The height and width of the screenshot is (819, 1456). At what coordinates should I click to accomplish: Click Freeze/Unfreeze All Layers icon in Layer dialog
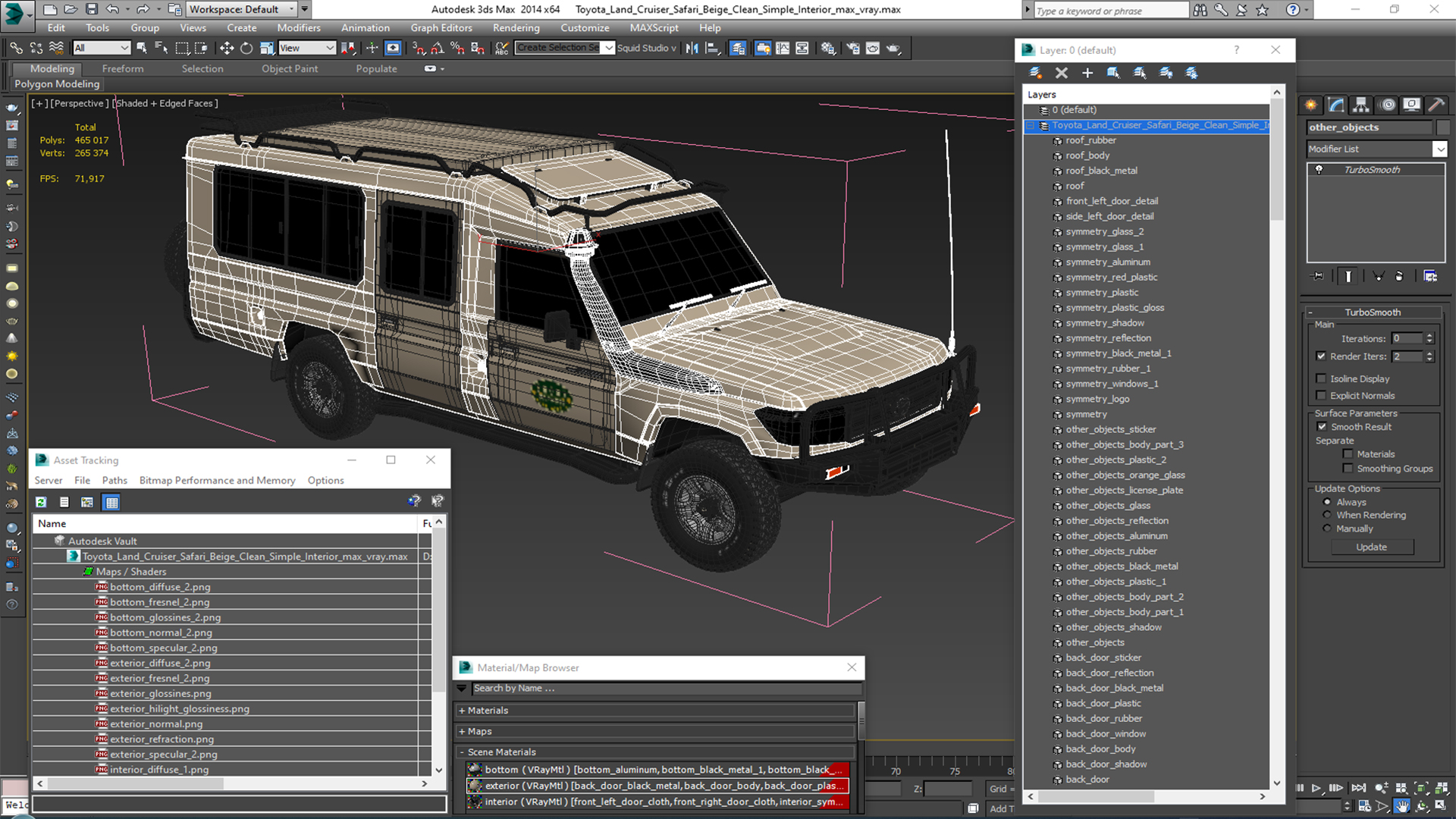click(1191, 73)
